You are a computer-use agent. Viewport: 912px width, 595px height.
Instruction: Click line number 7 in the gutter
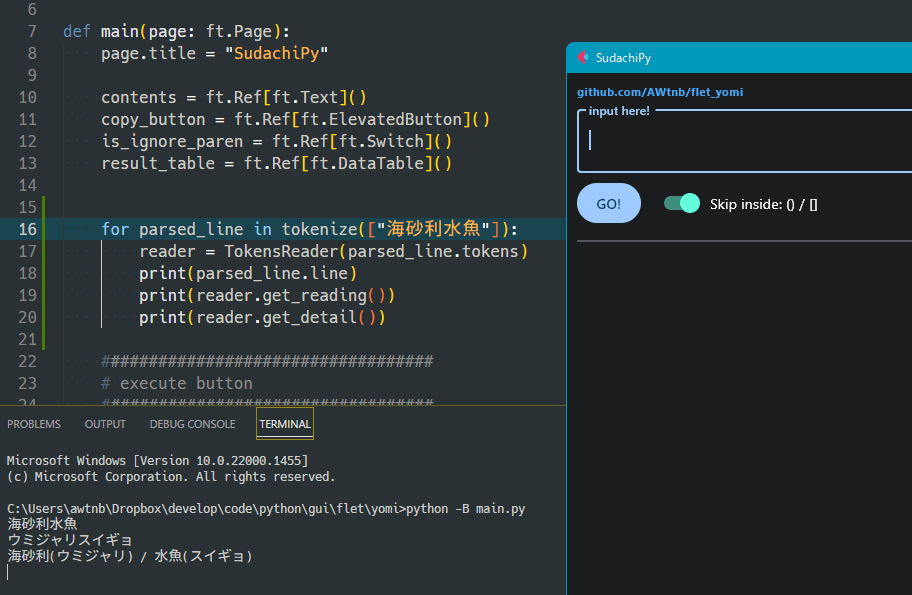(32, 31)
